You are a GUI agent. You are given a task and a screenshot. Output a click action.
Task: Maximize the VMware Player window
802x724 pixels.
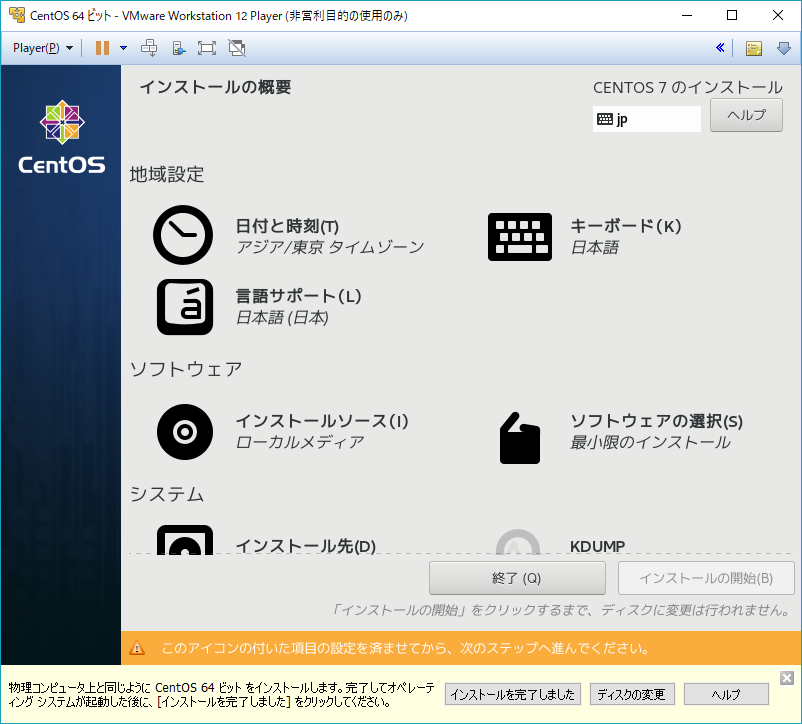tap(732, 15)
